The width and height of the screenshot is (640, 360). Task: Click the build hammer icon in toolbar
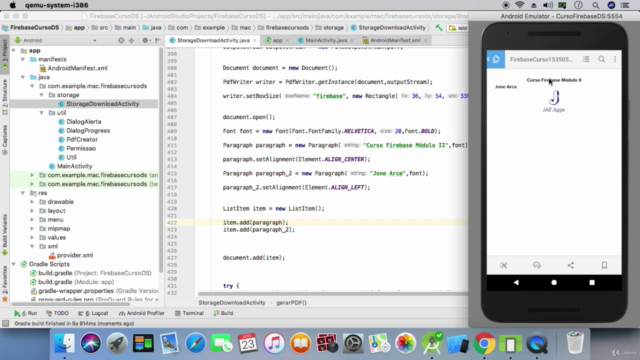pos(439,27)
